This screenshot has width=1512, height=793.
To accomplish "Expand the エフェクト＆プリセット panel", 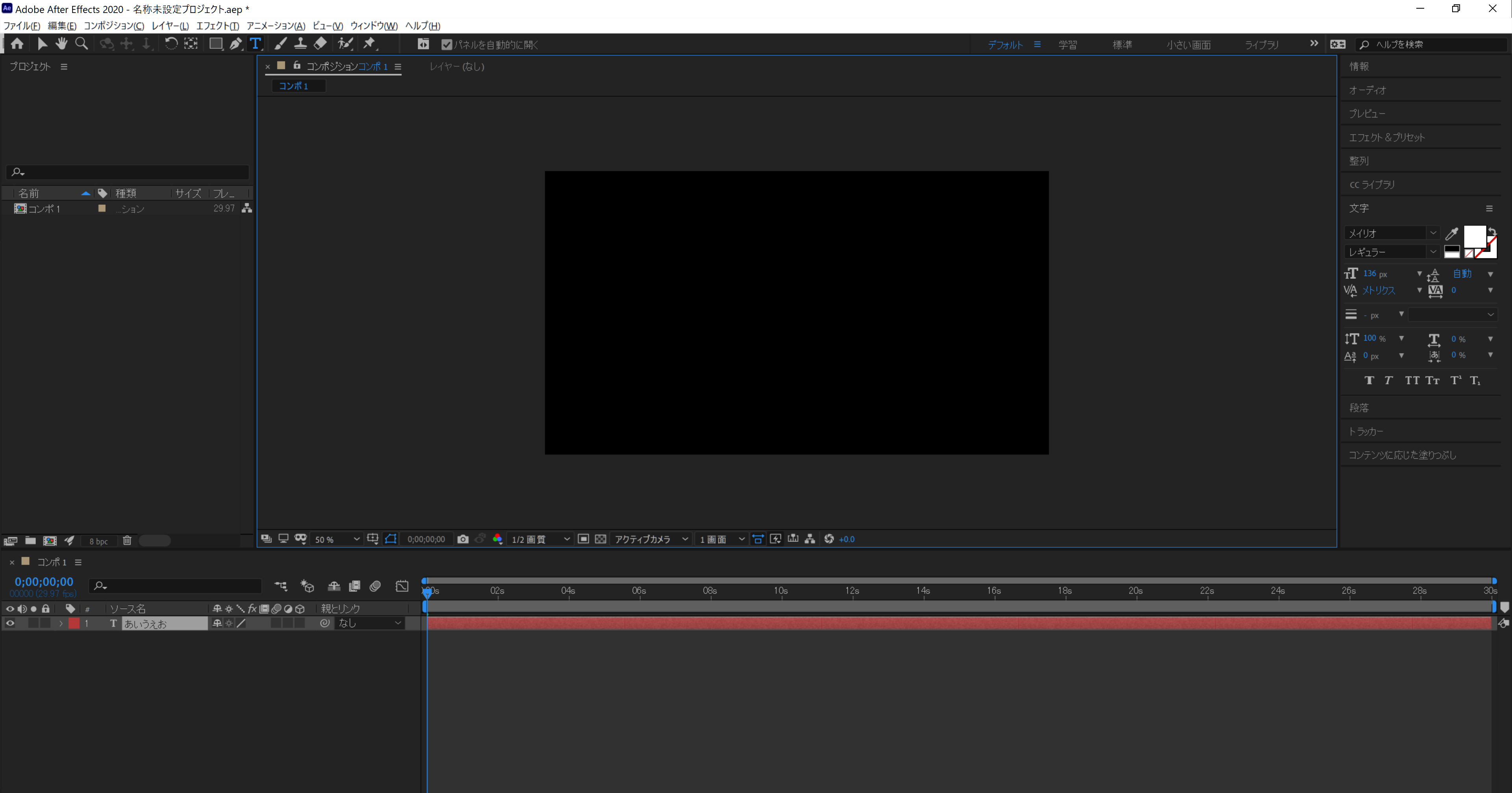I will [x=1386, y=137].
